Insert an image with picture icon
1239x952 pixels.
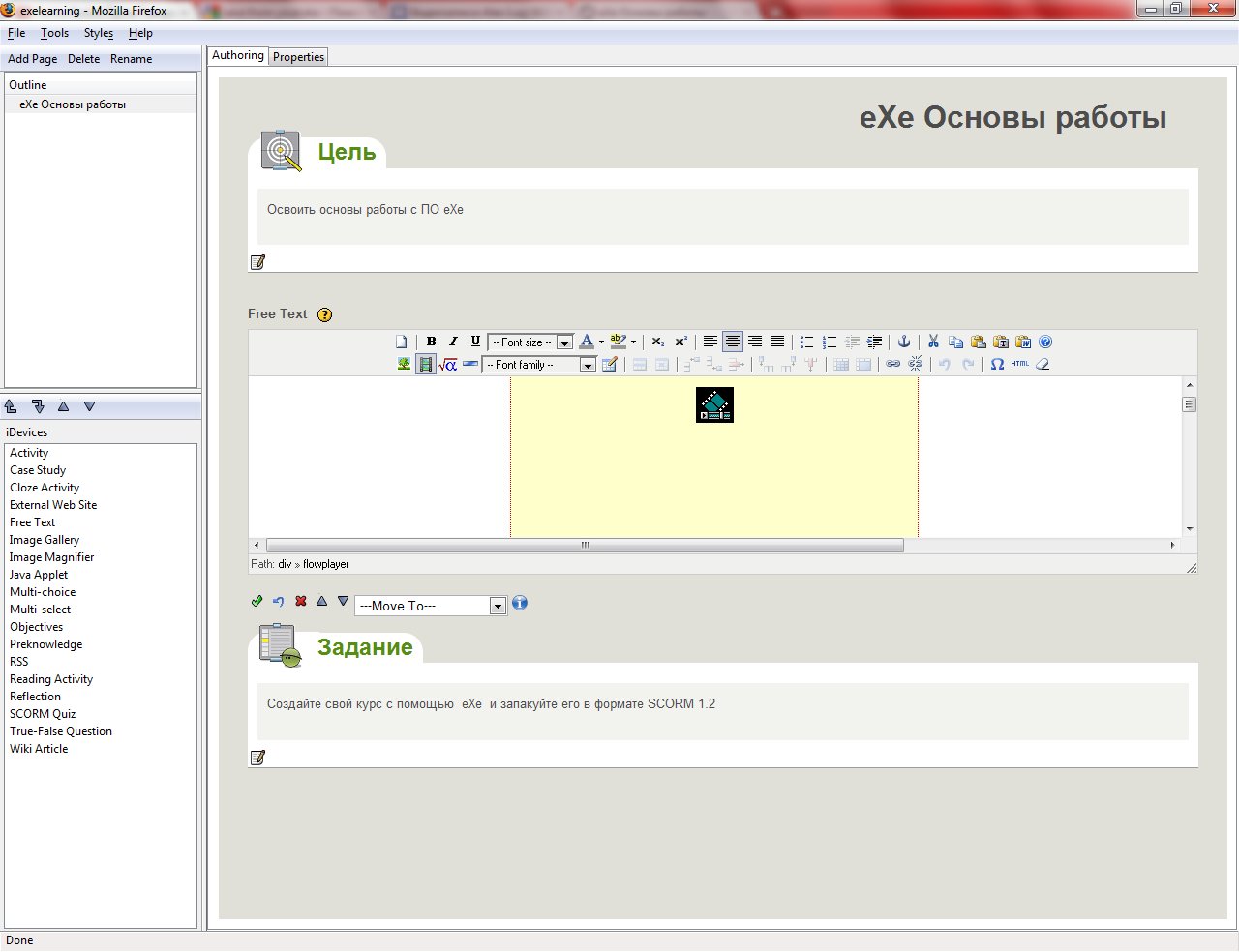(x=404, y=364)
